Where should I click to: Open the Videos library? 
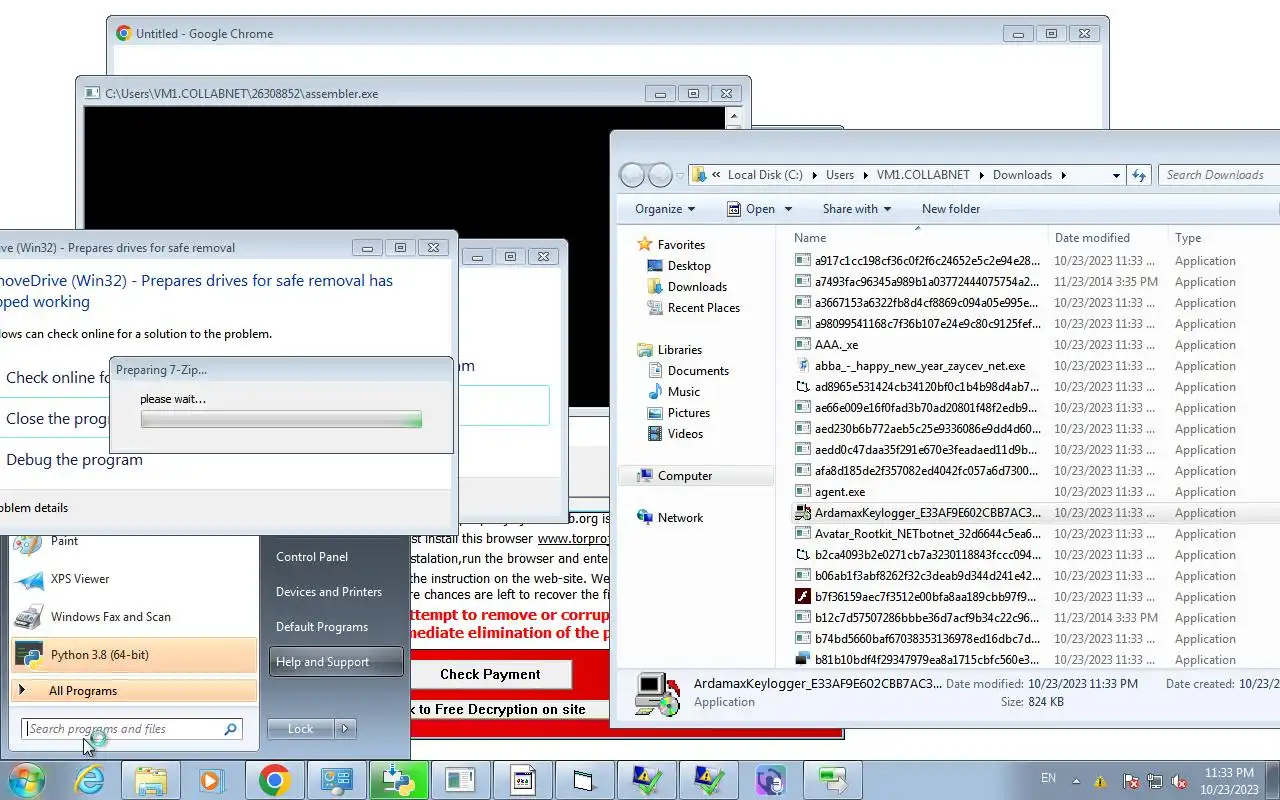point(685,434)
